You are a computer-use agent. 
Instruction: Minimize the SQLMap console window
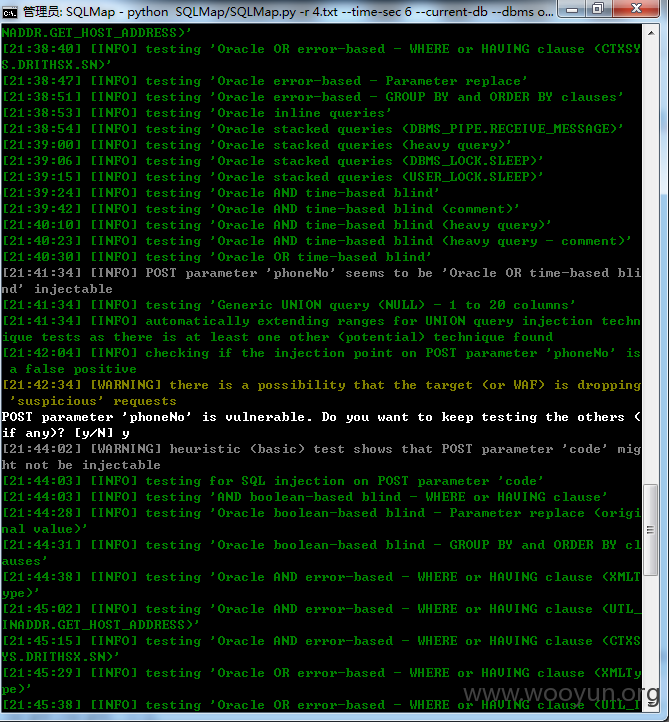pyautogui.click(x=572, y=10)
